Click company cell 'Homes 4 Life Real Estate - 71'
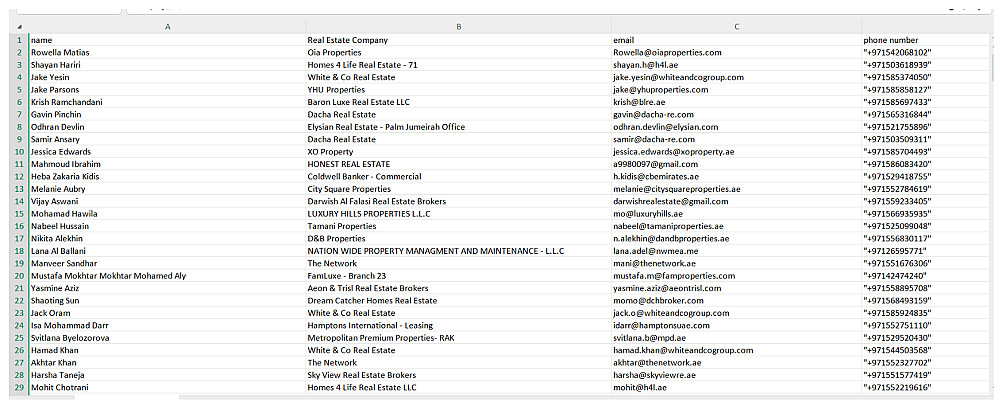The height and width of the screenshot is (404, 1000). [x=458, y=65]
